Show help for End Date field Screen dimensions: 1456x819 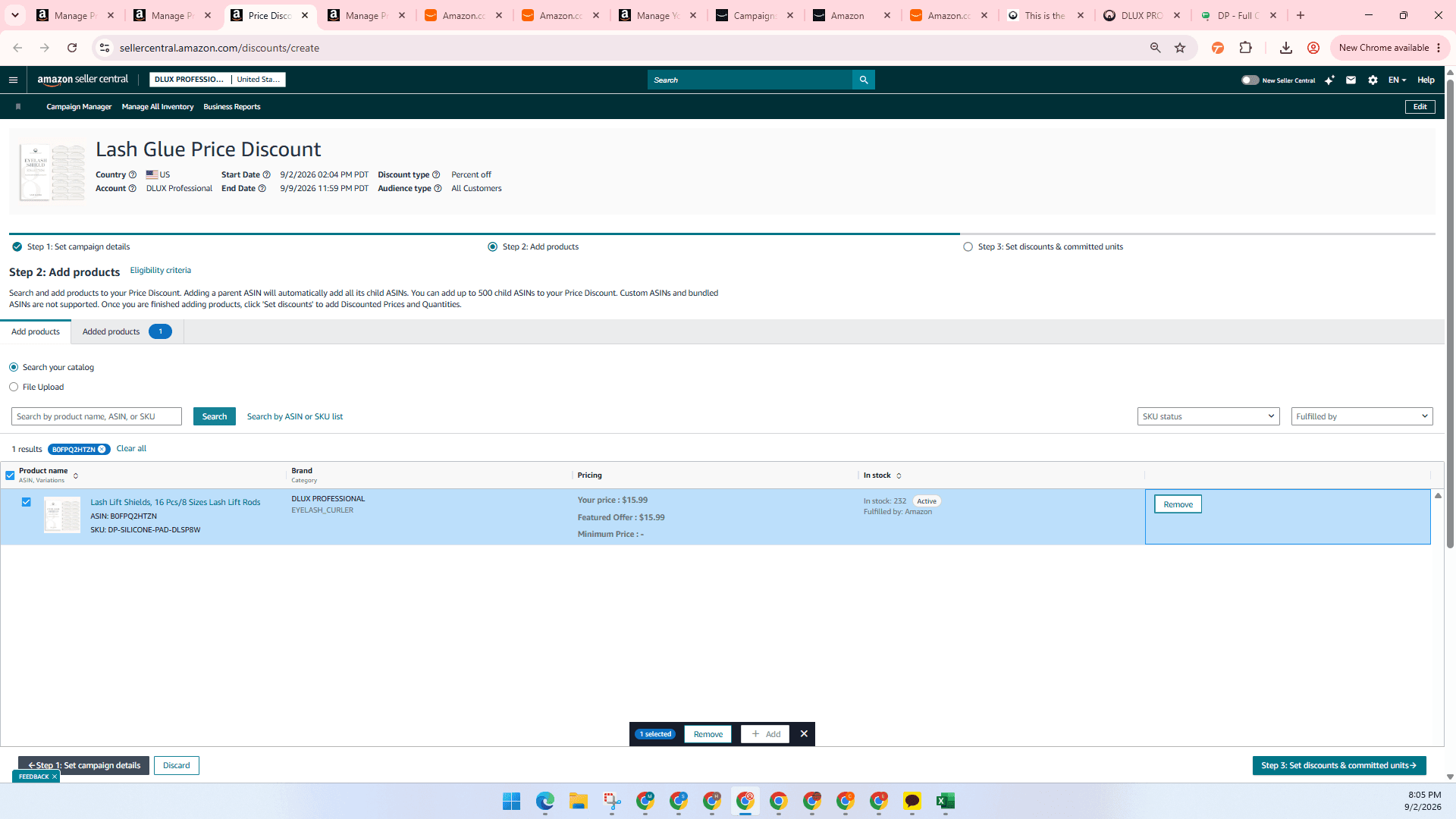(262, 189)
